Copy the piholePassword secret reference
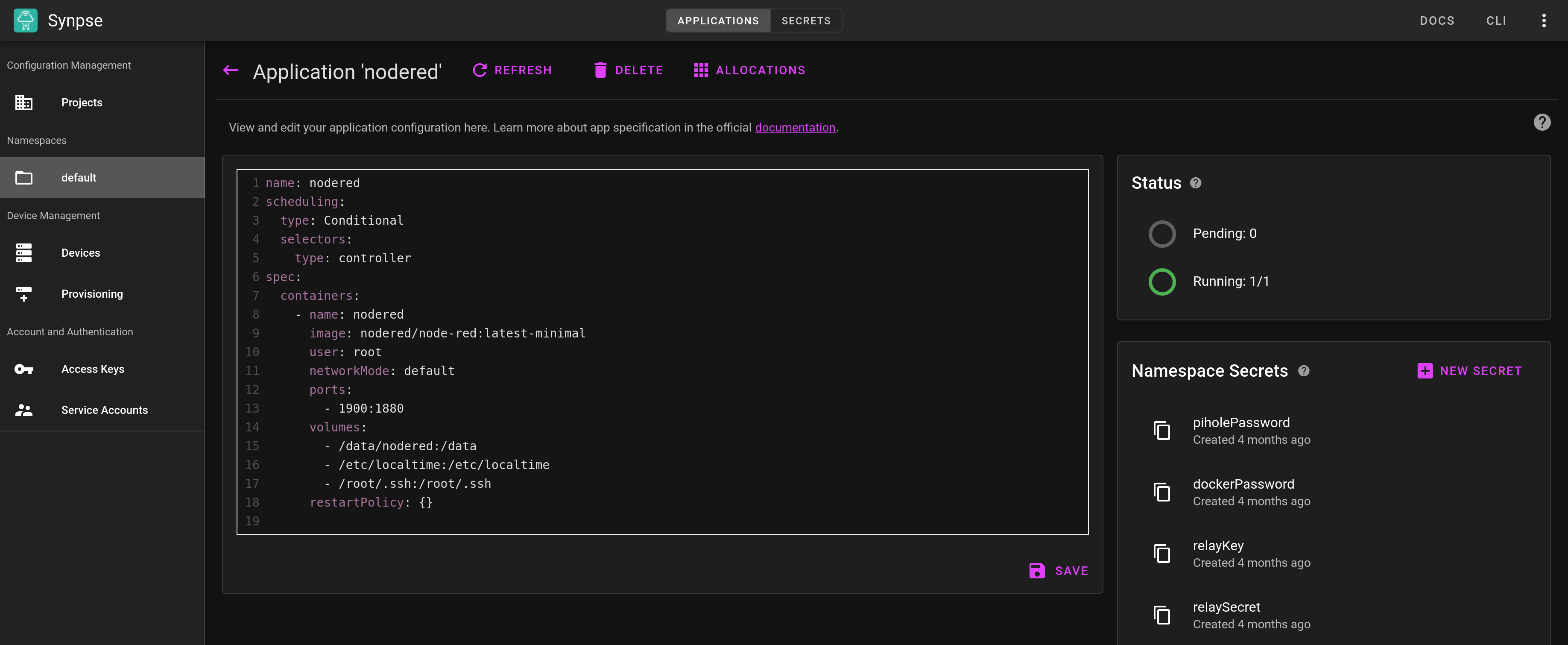This screenshot has height=645, width=1568. [x=1161, y=431]
